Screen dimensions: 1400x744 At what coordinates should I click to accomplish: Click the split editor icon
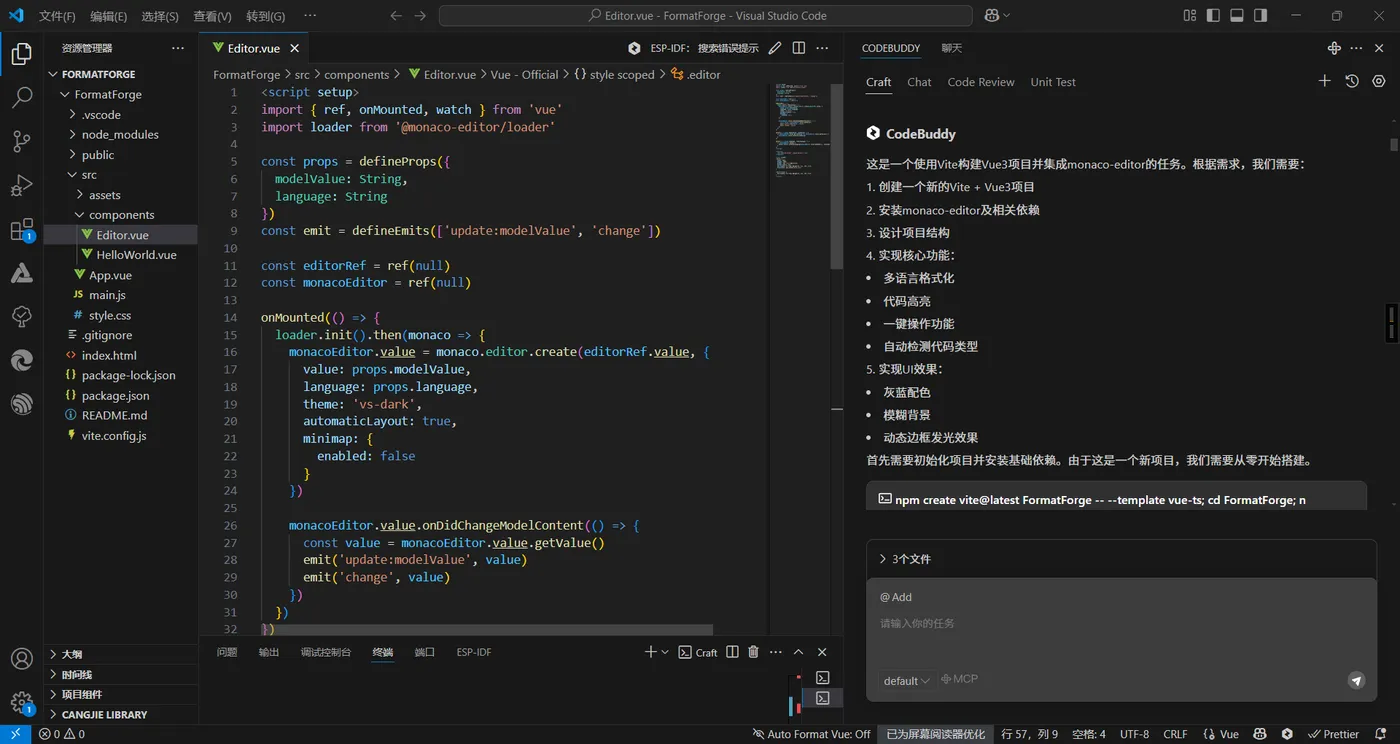[798, 48]
